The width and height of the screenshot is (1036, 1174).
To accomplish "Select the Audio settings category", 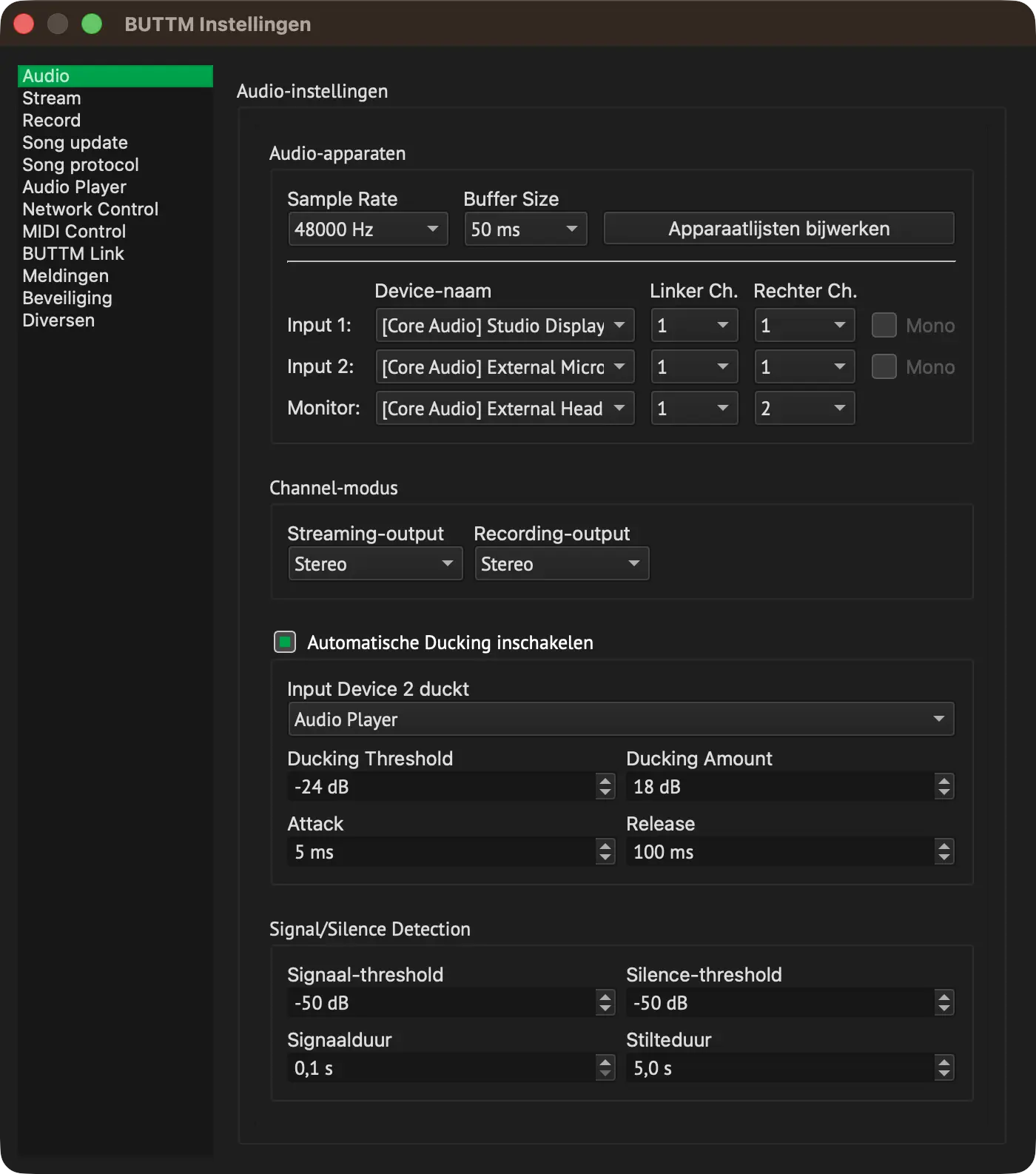I will point(115,76).
